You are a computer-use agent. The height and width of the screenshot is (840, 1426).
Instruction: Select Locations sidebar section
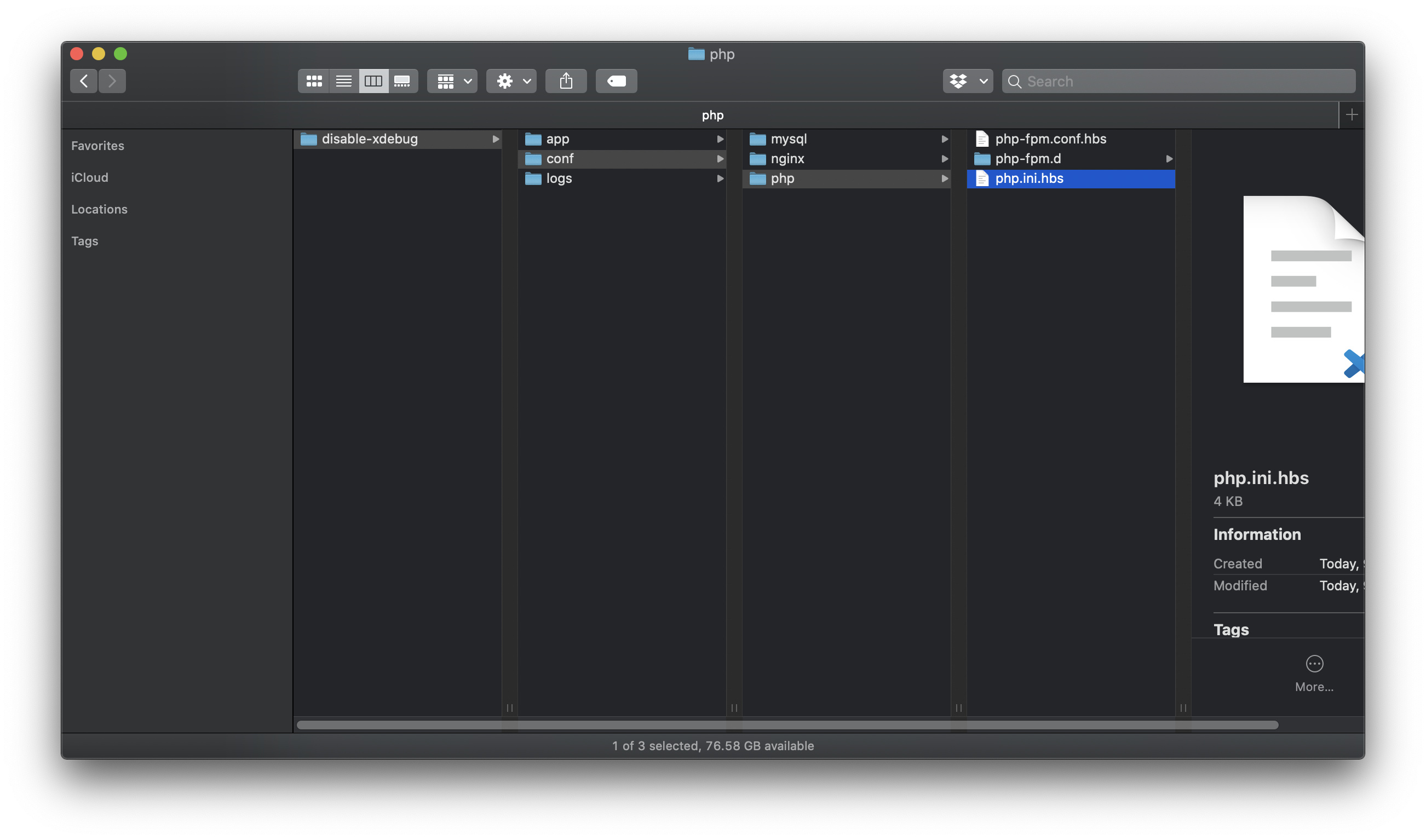point(99,209)
